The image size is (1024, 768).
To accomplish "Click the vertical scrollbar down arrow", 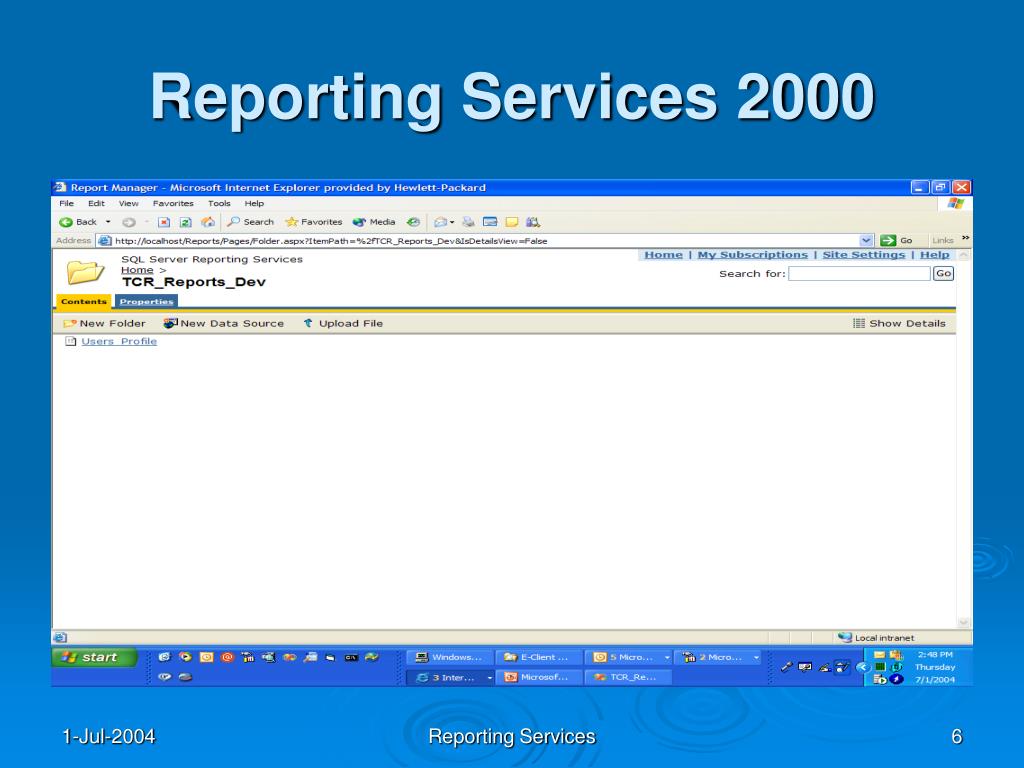I will pyautogui.click(x=963, y=622).
